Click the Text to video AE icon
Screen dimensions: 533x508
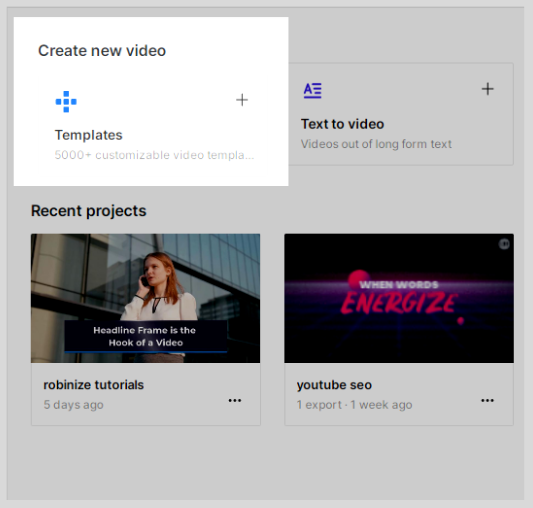pyautogui.click(x=312, y=90)
